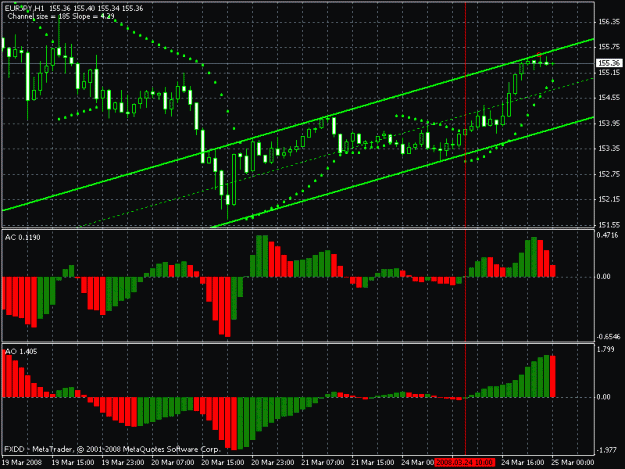Click the 'Channel size = 185 Slope = 4.29' label
Image resolution: width=625 pixels, height=469 pixels.
pos(61,16)
